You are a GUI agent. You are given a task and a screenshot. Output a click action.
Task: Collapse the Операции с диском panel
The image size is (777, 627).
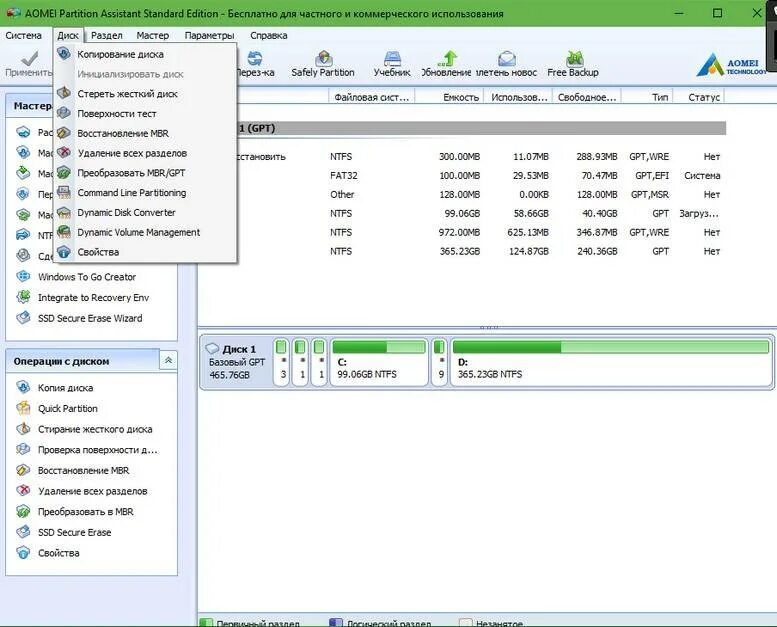[x=168, y=360]
